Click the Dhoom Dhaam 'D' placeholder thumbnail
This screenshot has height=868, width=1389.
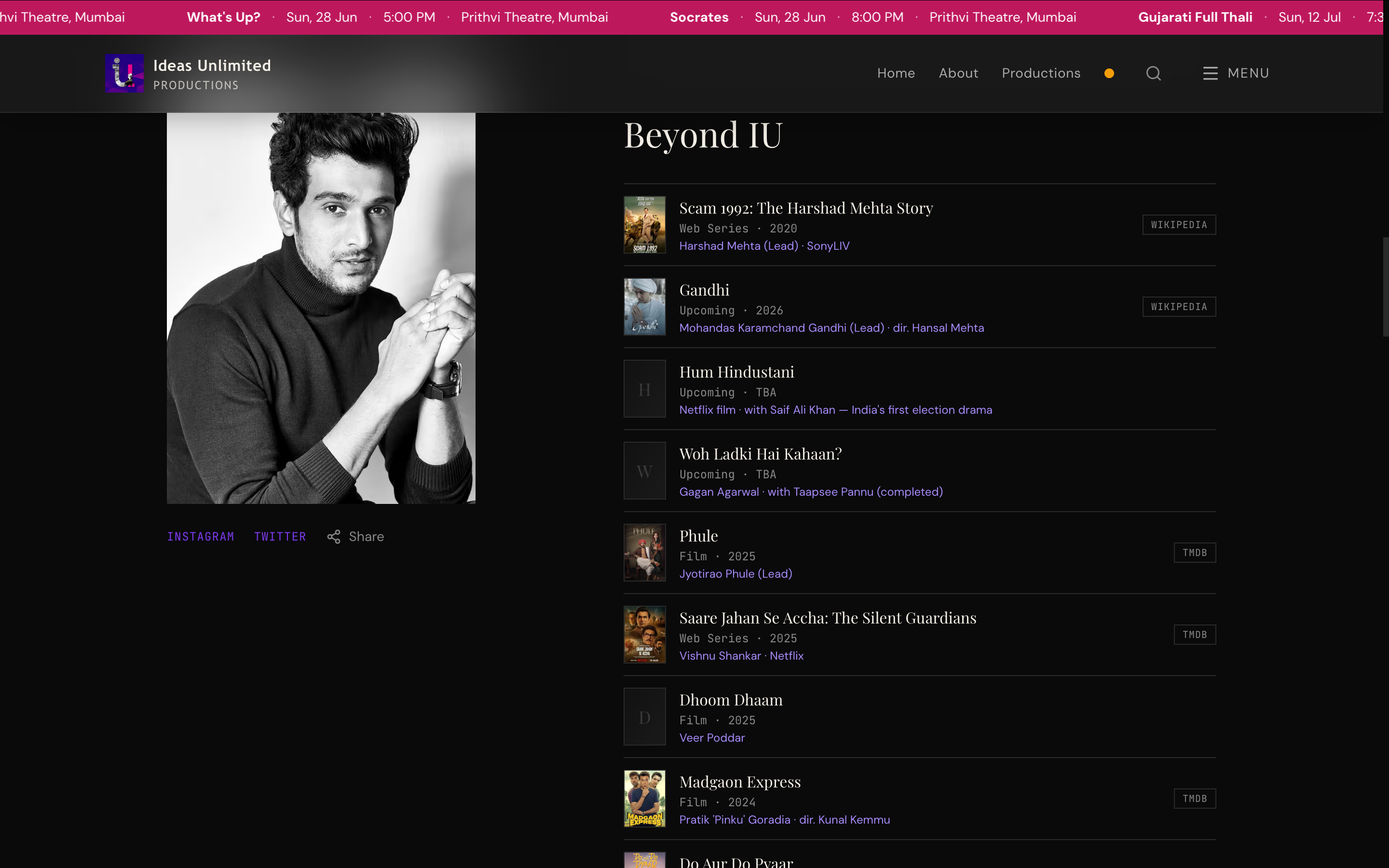[x=644, y=717]
